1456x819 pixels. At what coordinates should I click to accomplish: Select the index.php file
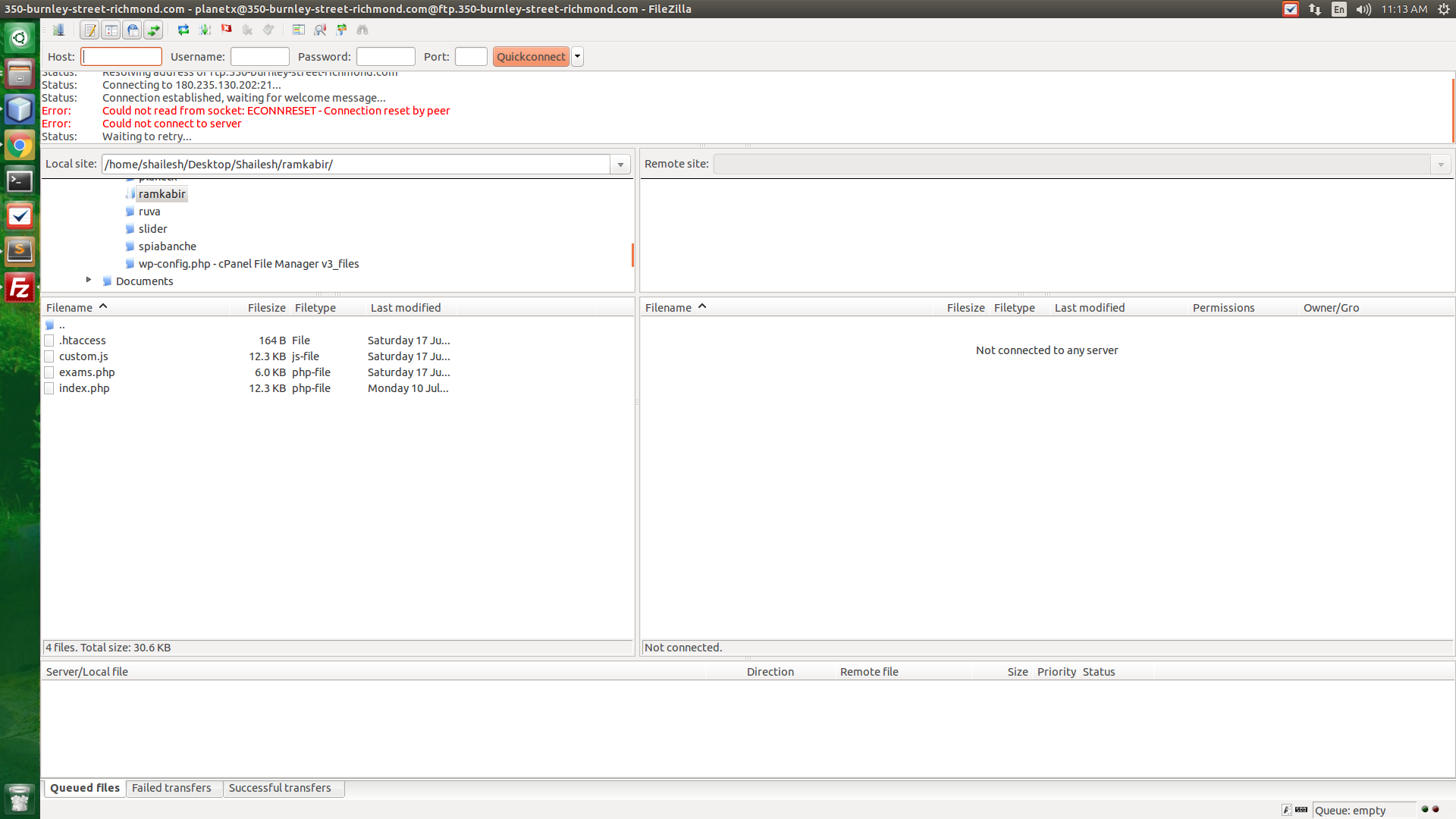[84, 388]
